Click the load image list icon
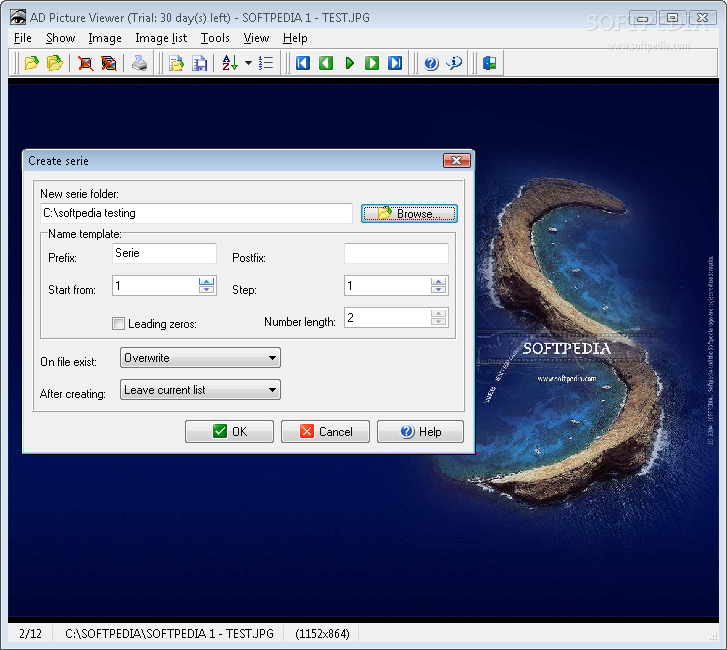727x650 pixels. pos(177,63)
